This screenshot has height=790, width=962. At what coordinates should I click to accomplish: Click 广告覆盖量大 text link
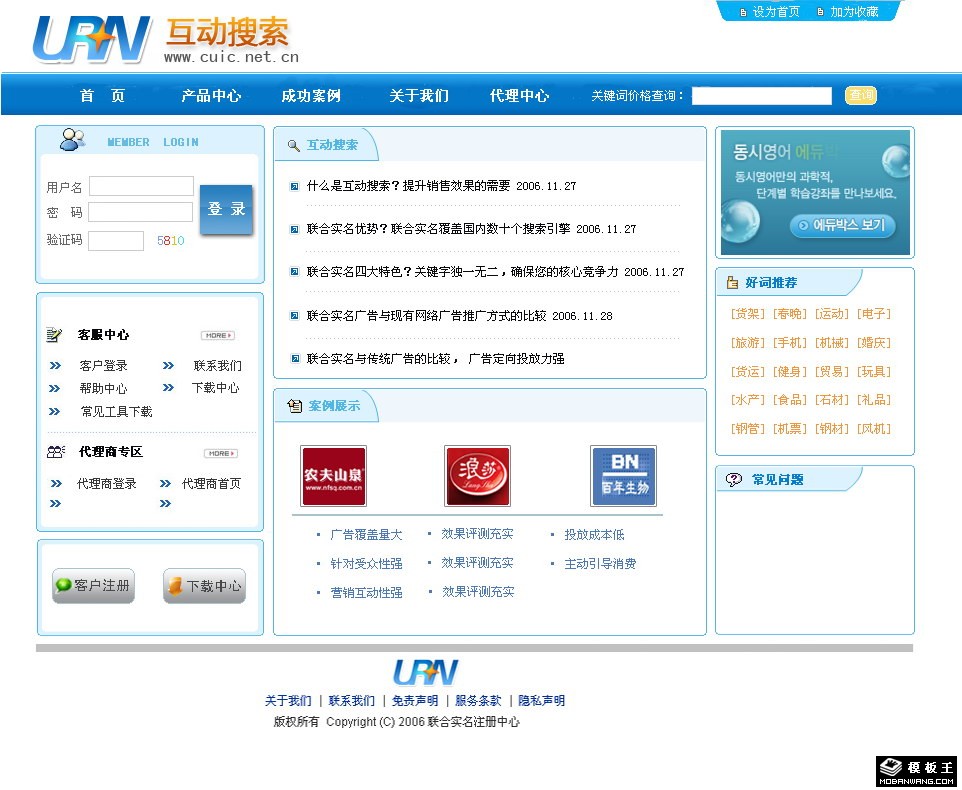366,535
